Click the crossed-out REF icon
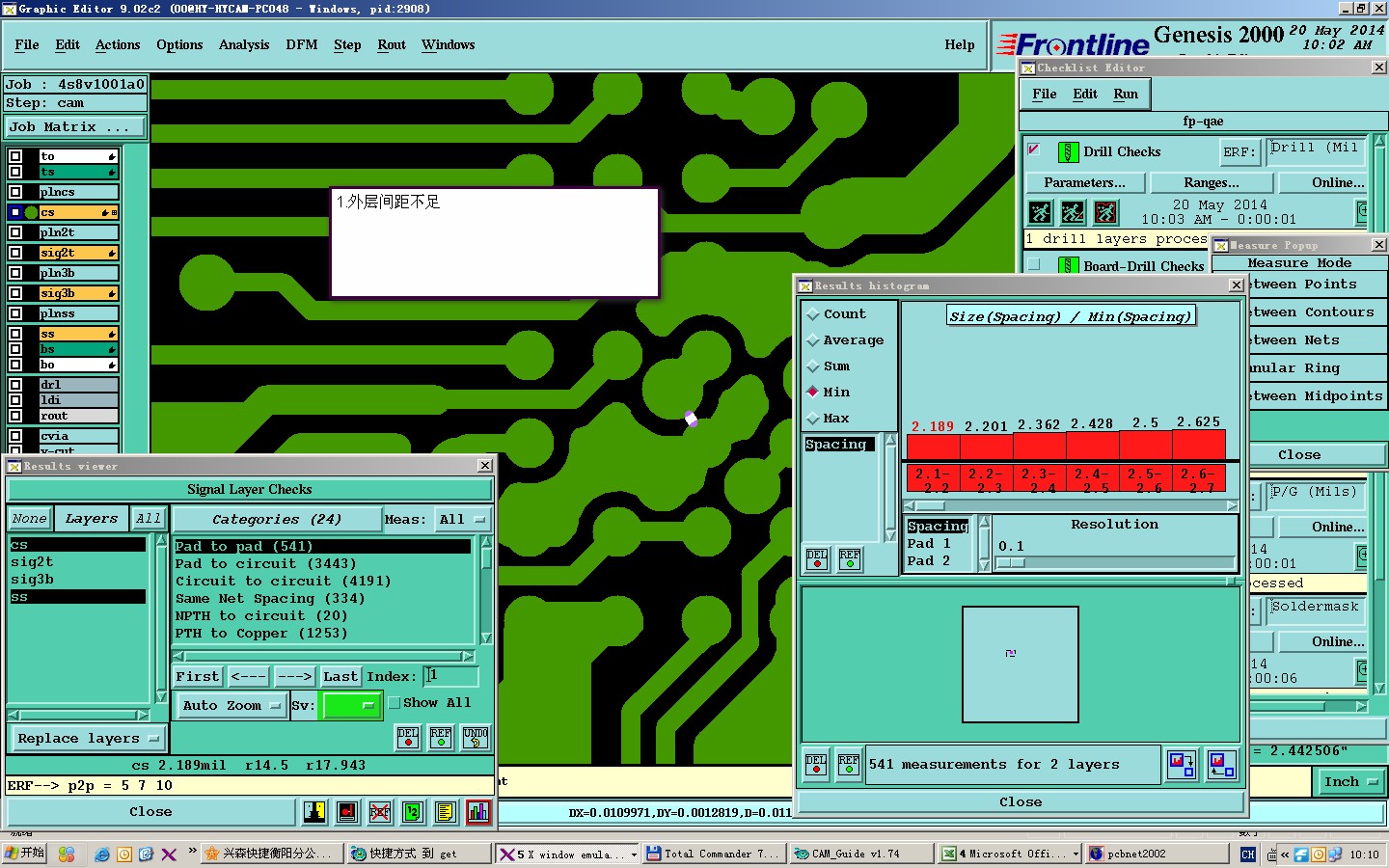The image size is (1389, 868). [x=380, y=812]
